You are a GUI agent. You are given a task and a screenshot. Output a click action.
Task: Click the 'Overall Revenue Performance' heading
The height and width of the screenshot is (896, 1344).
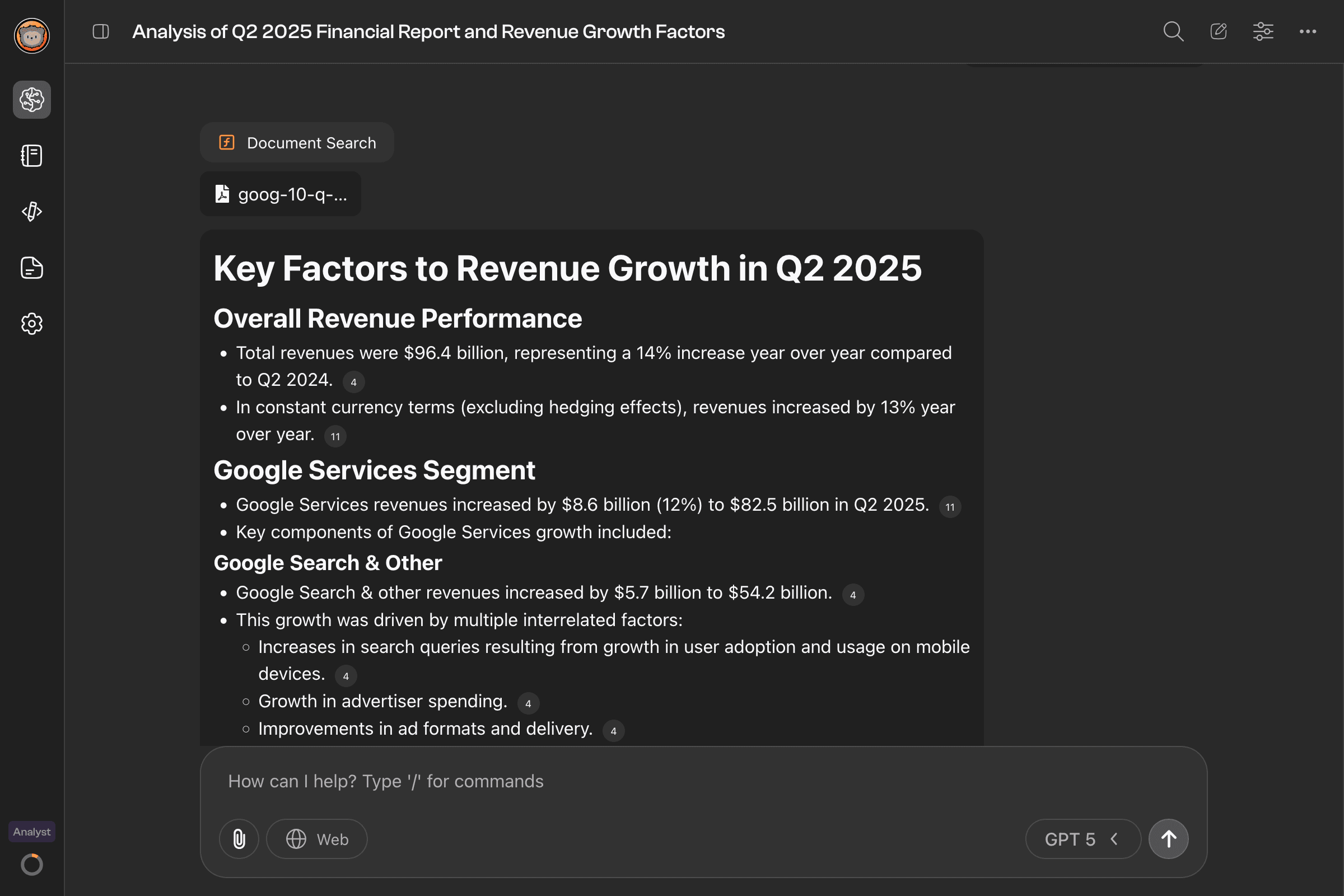398,318
